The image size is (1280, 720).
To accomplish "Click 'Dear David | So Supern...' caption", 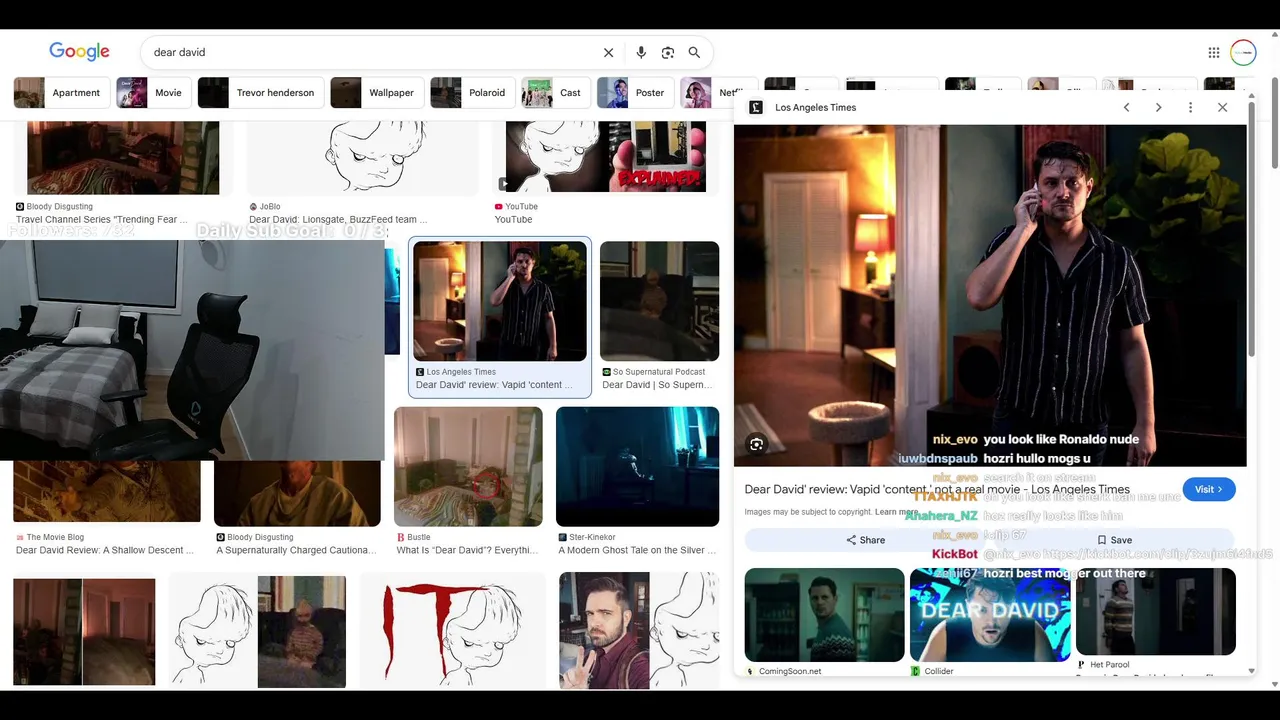I will [657, 385].
